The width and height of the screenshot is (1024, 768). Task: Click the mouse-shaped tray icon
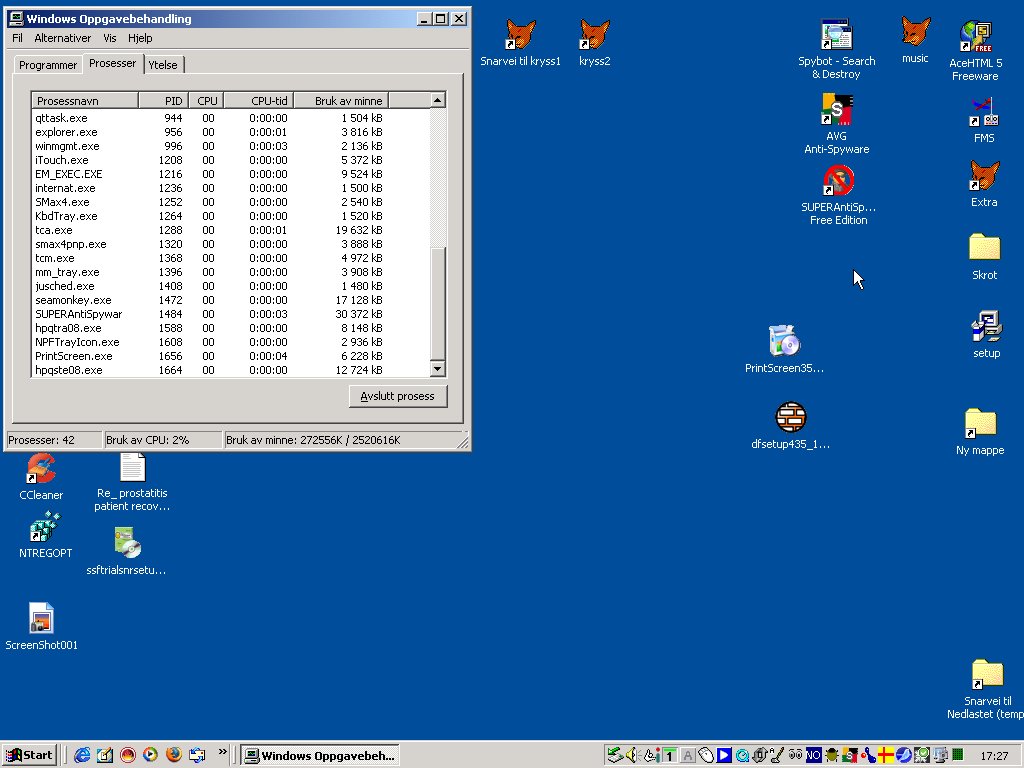(706, 755)
